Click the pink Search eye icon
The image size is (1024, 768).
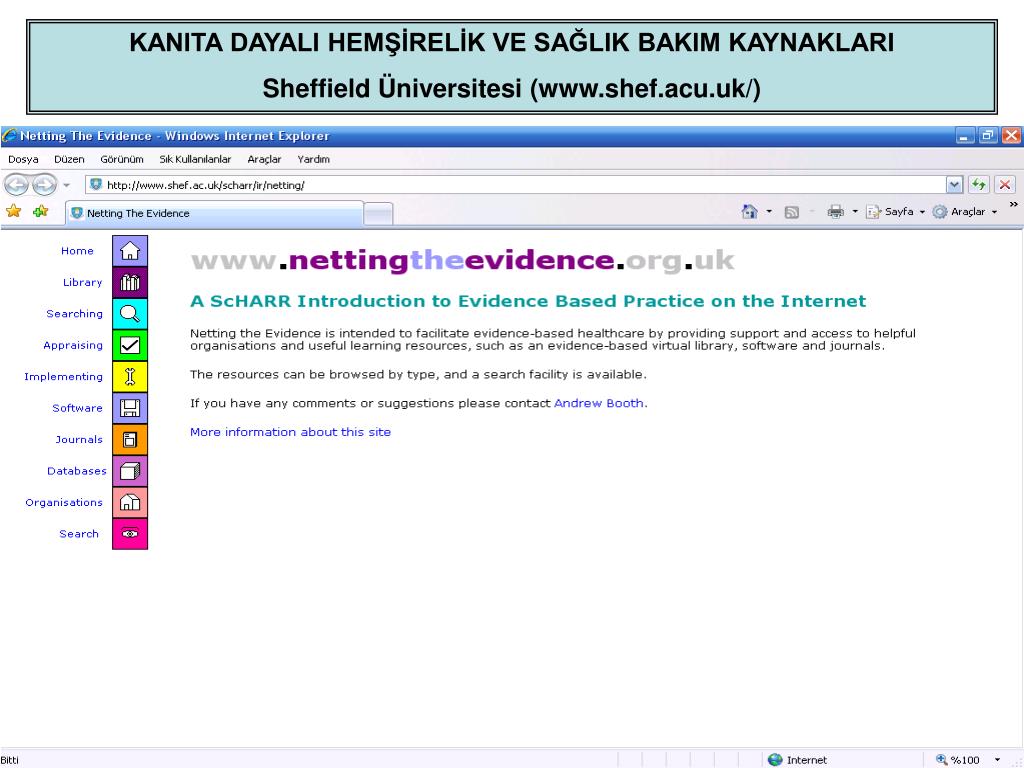[130, 534]
